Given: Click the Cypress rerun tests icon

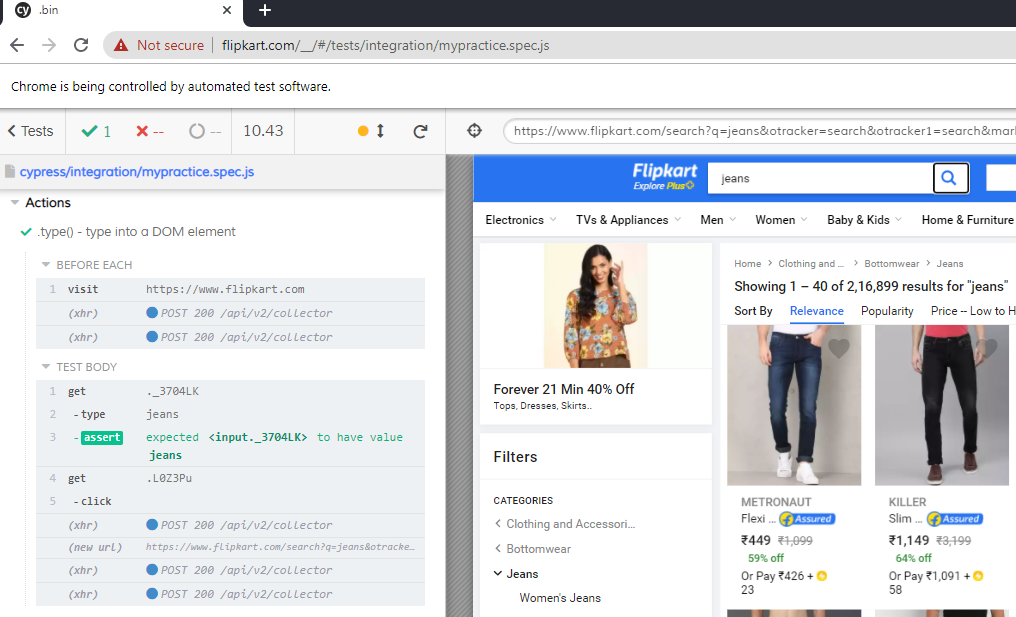Looking at the screenshot, I should coord(420,131).
